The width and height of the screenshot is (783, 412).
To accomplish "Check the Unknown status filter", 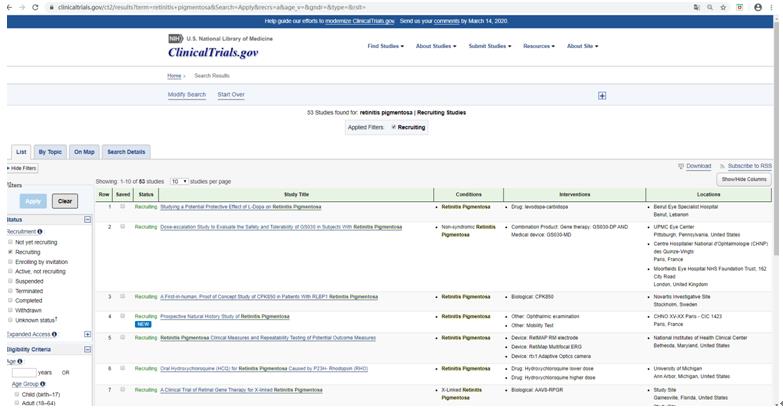I will point(10,320).
